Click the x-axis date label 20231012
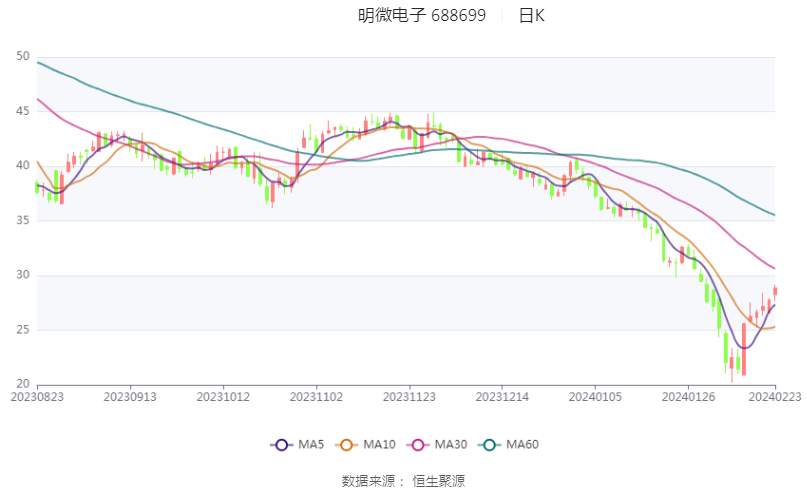This screenshot has height=491, width=807. 223,397
